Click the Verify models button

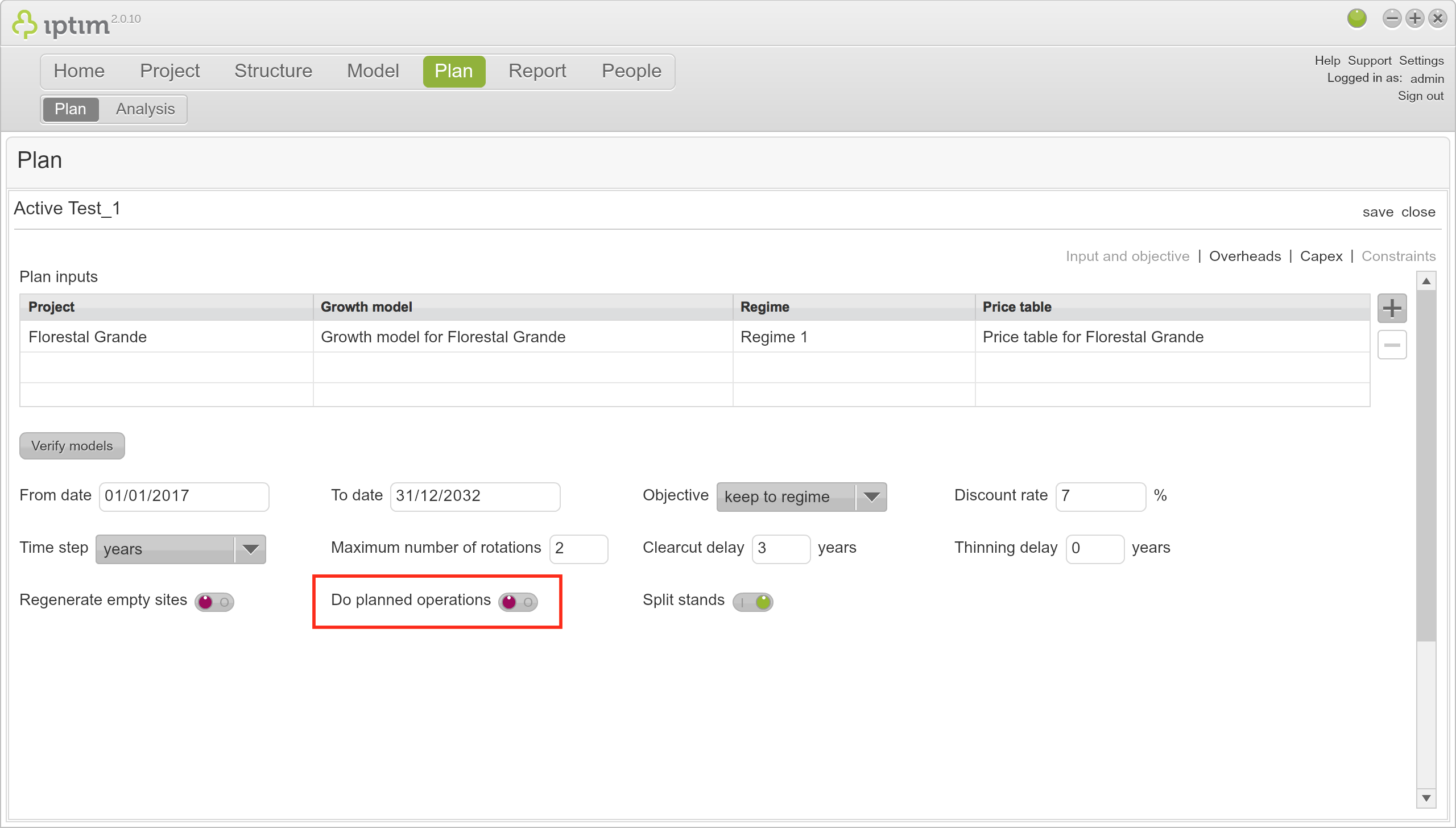point(72,446)
